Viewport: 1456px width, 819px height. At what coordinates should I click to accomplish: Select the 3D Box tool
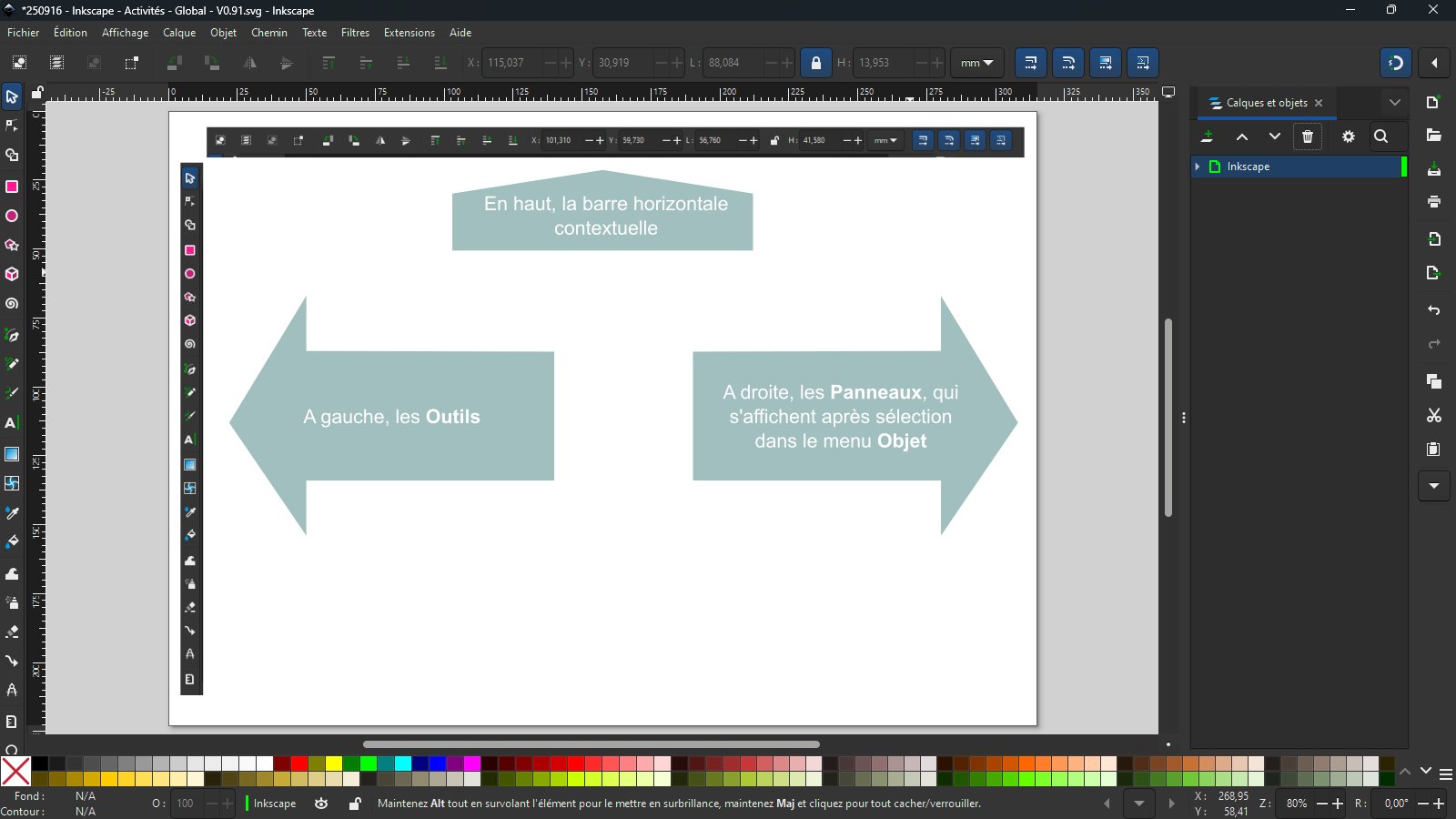click(x=12, y=274)
